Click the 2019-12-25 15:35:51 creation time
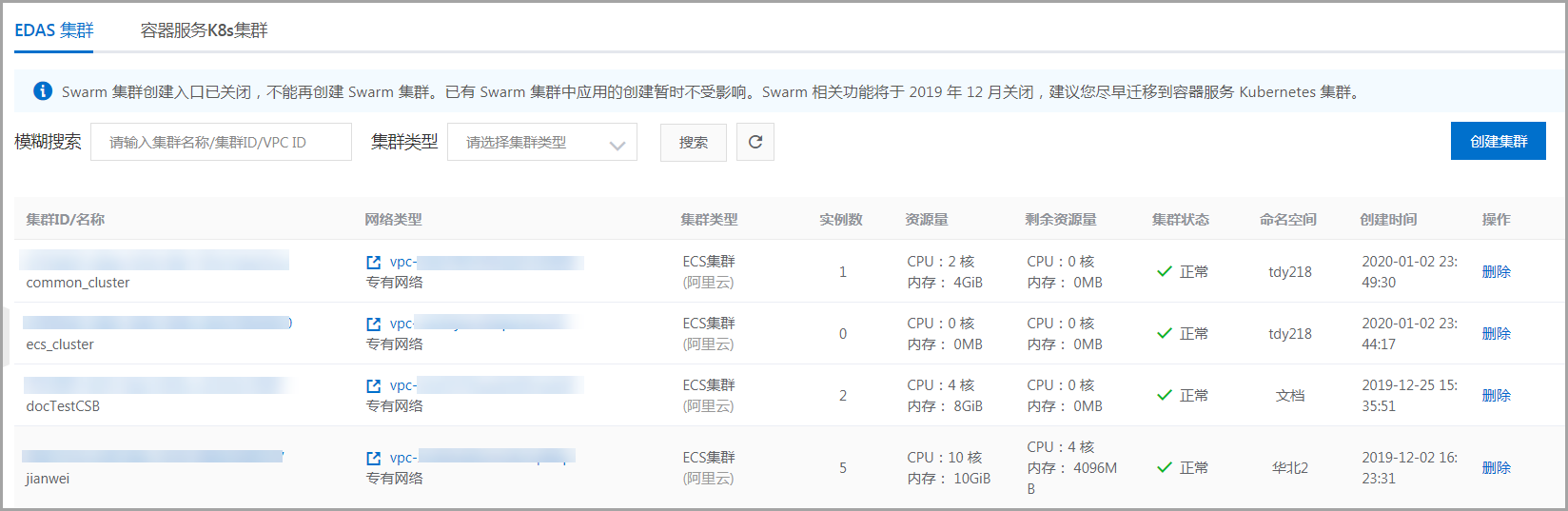Image resolution: width=1568 pixels, height=511 pixels. pos(1409,396)
